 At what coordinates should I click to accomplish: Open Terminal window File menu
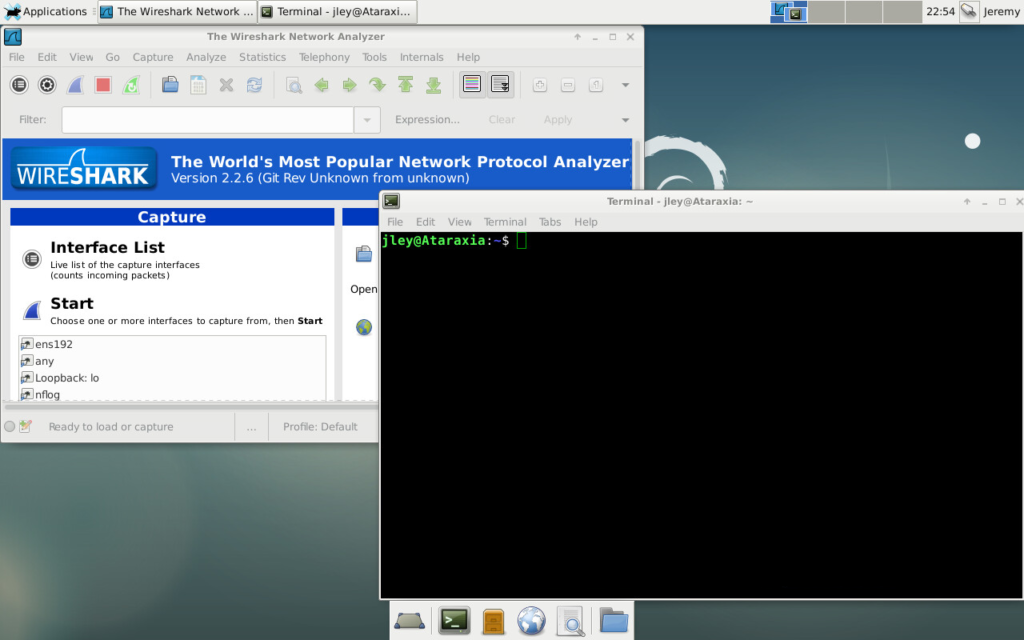tap(395, 222)
